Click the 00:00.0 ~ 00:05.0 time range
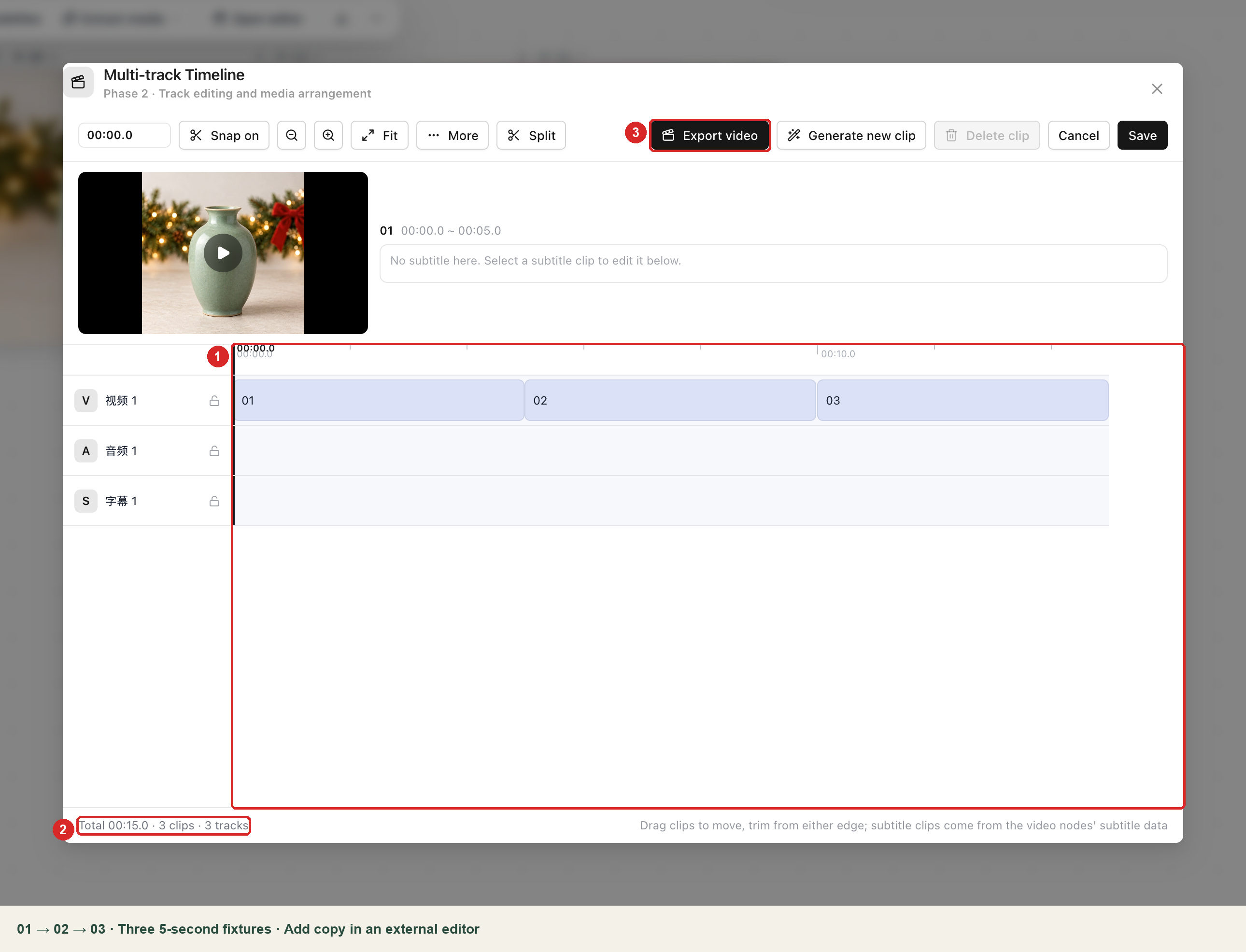 451,231
